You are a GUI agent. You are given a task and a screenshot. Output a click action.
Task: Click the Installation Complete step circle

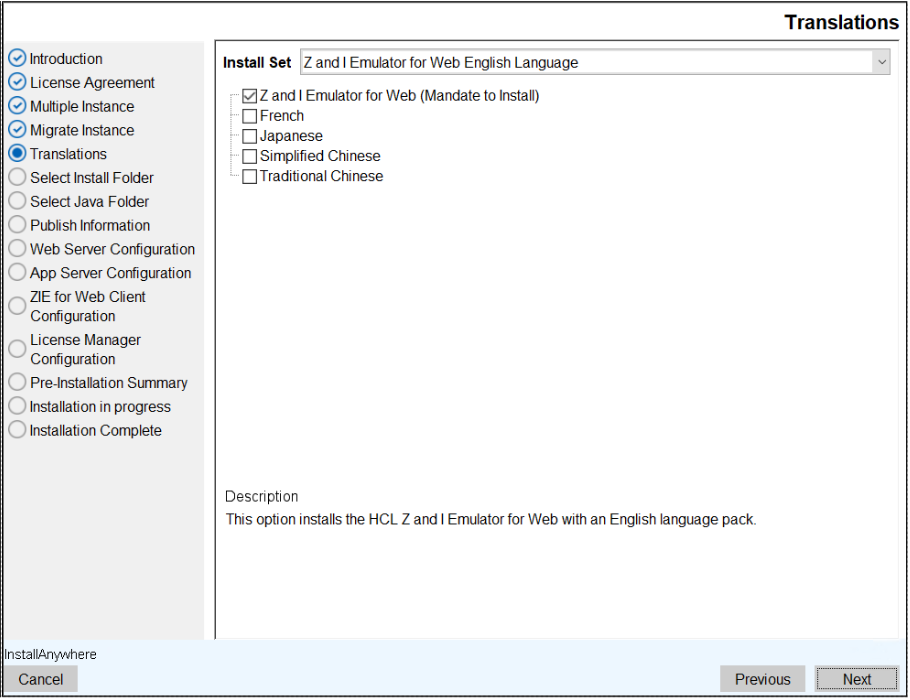17,430
